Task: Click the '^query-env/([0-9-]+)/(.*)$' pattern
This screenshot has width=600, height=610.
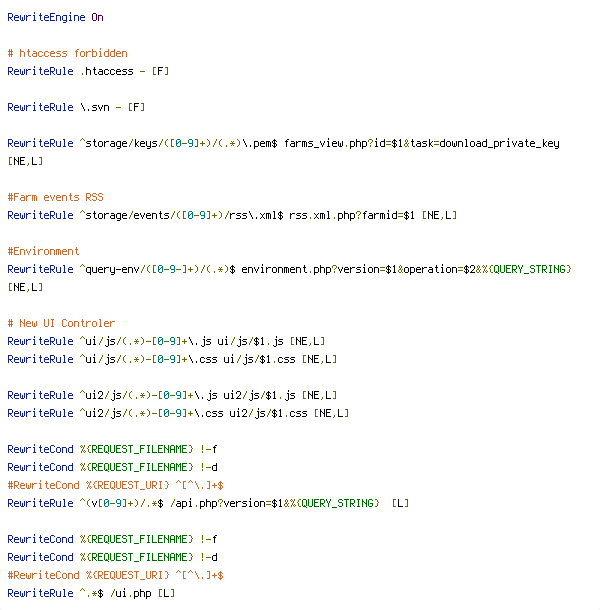Action: [158, 269]
